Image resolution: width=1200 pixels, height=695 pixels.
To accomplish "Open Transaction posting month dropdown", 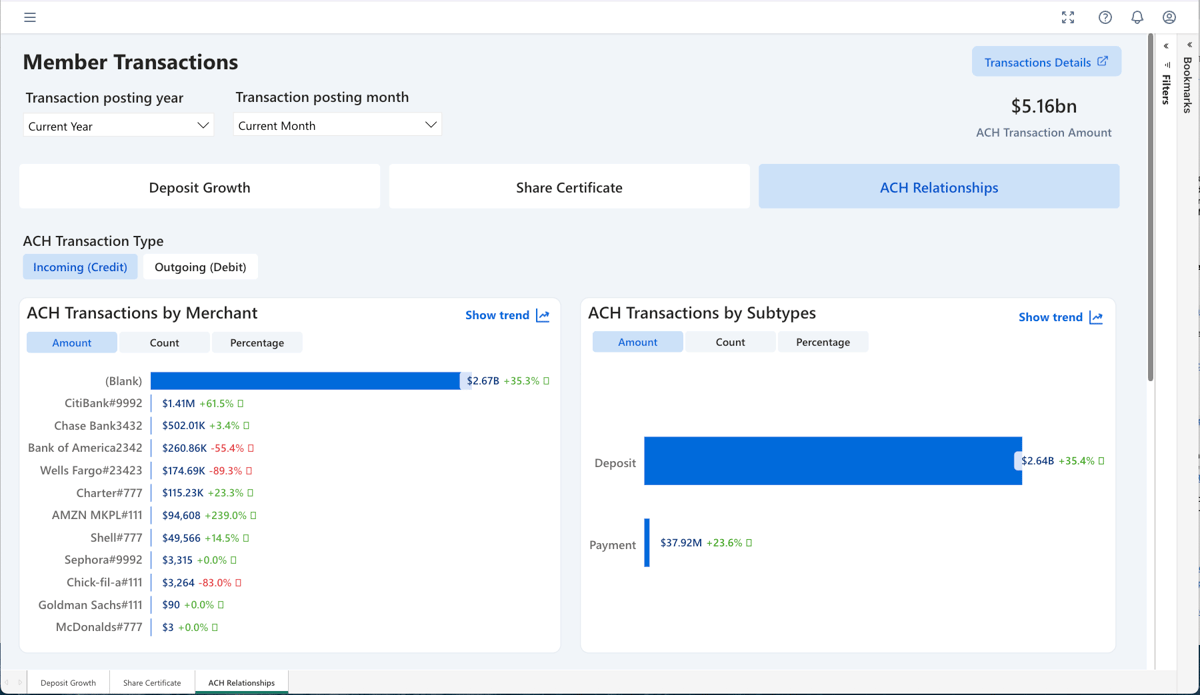I will coord(337,125).
